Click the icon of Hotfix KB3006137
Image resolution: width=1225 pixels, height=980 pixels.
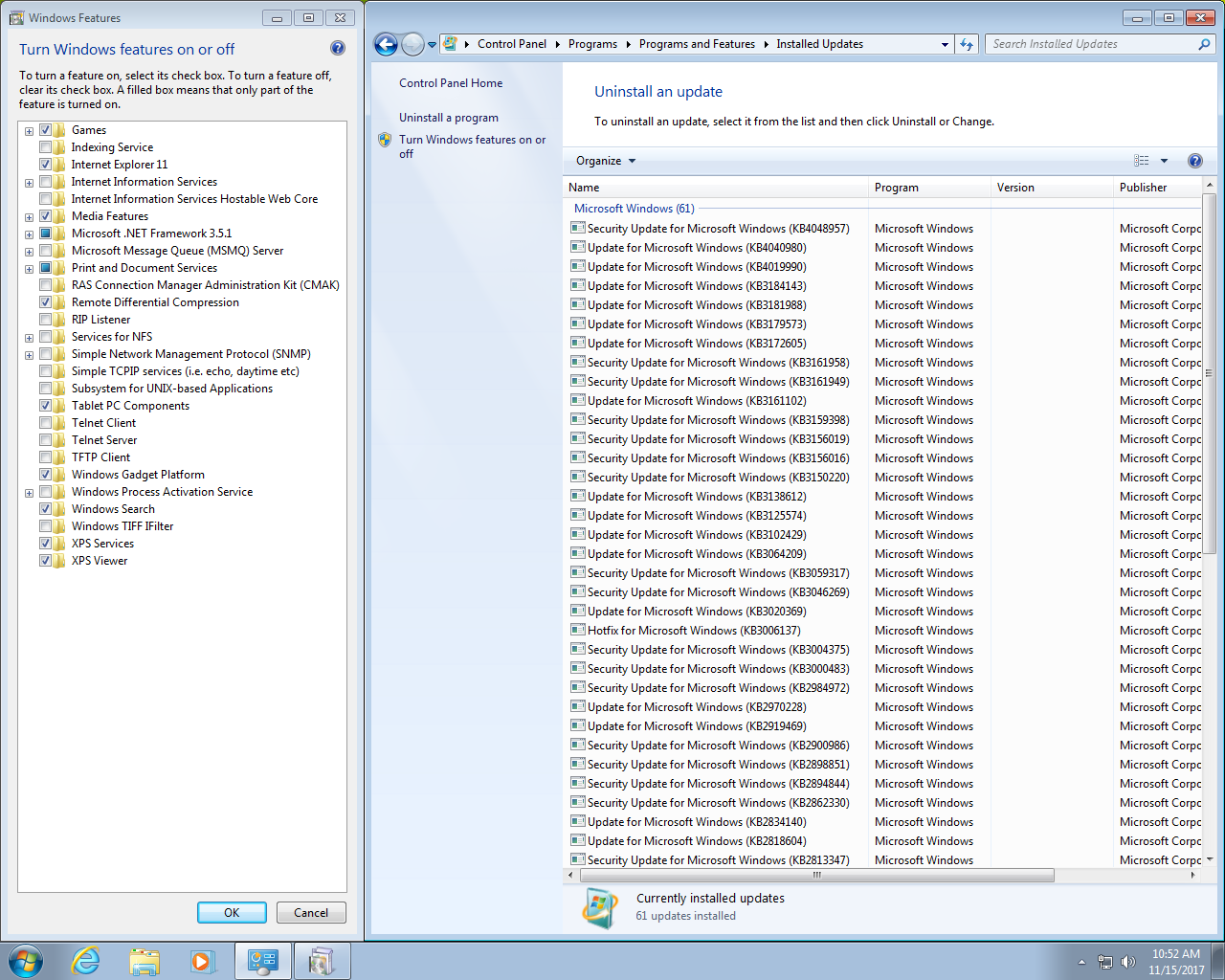click(x=578, y=630)
